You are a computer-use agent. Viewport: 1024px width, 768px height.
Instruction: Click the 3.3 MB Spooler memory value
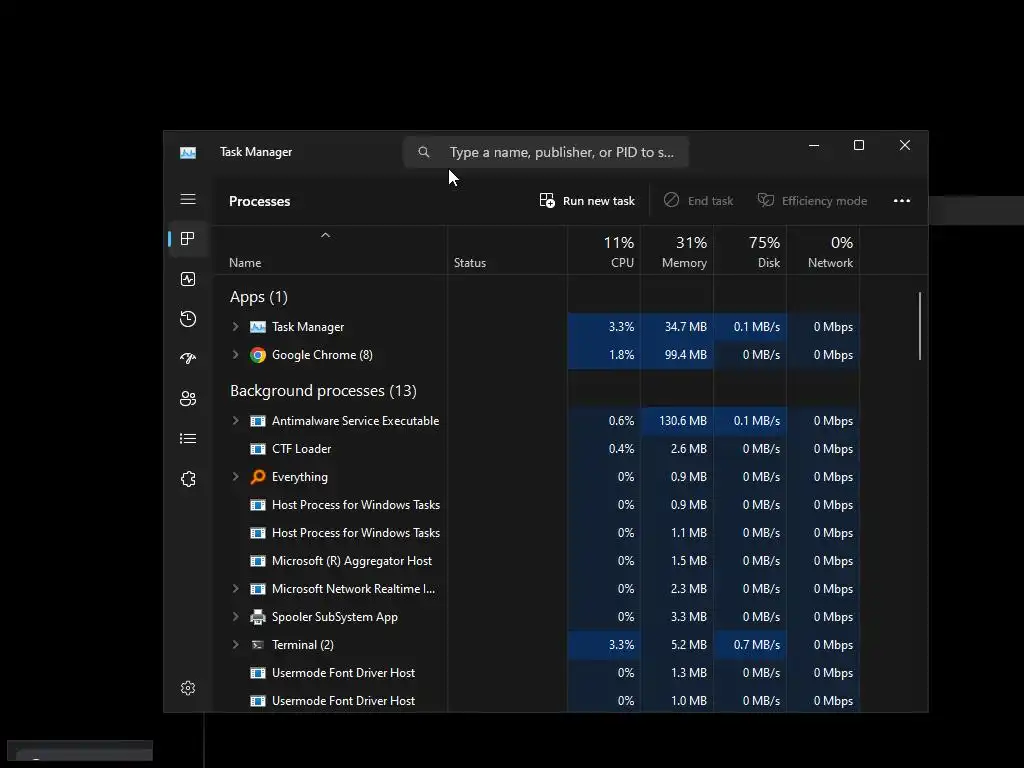coord(688,617)
